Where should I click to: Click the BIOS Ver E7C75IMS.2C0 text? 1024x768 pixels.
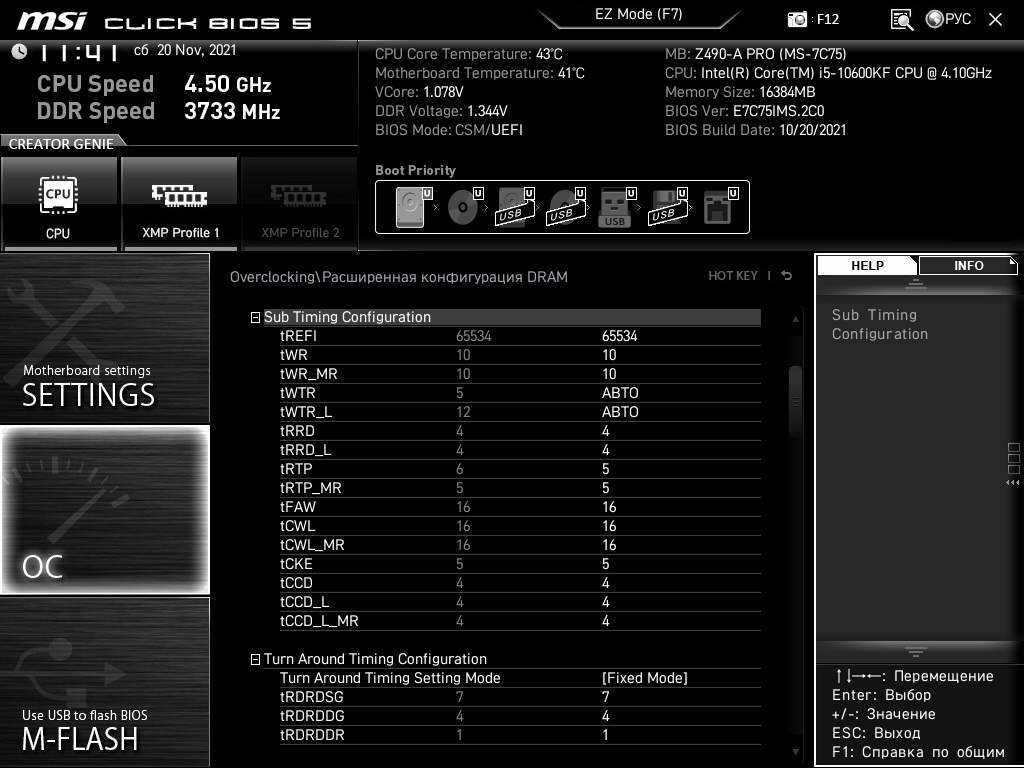pos(744,111)
